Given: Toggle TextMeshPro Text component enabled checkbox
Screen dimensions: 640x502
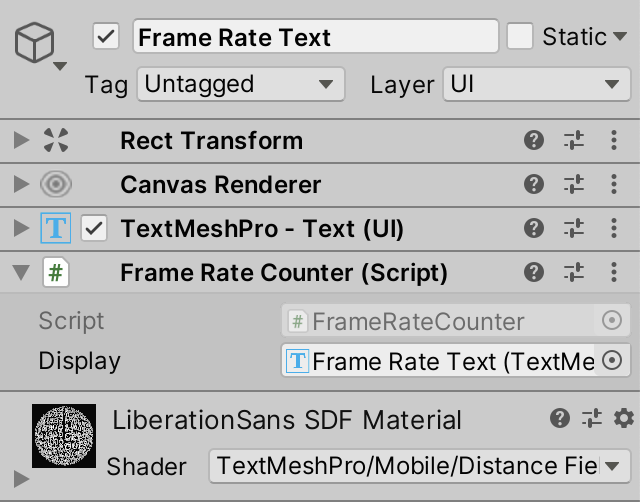Looking at the screenshot, I should tap(95, 229).
